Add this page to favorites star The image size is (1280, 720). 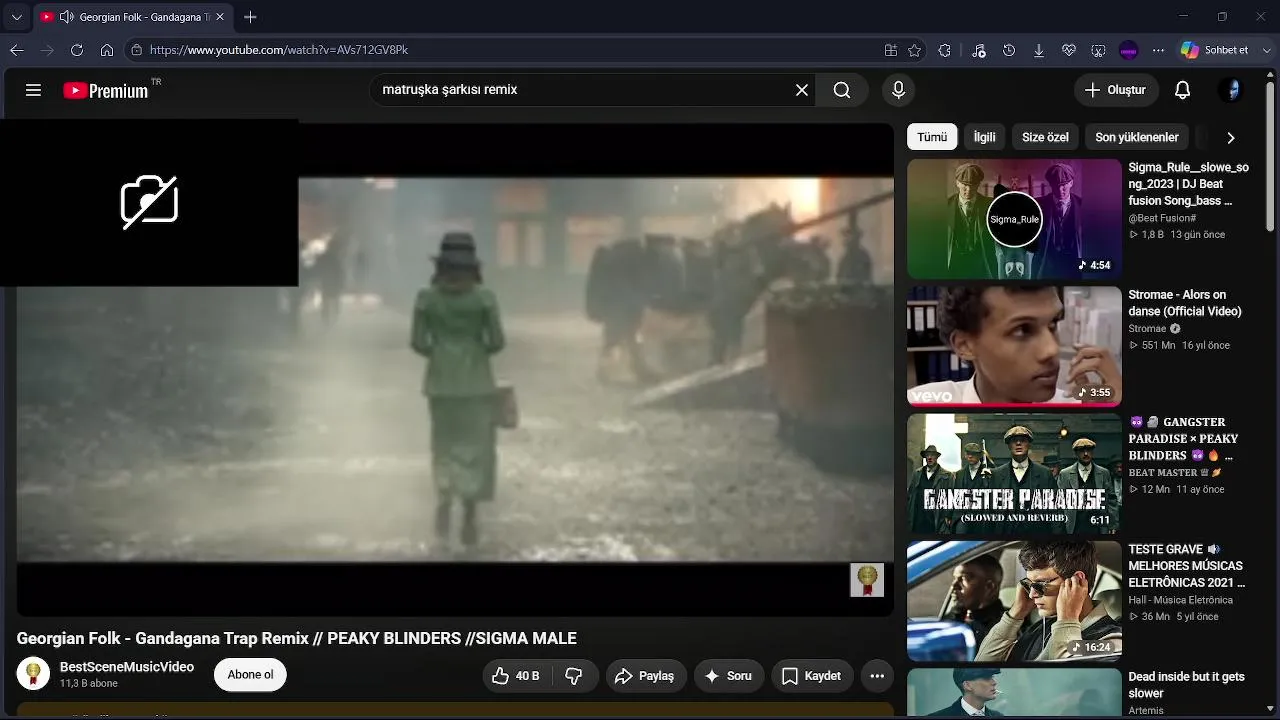915,50
